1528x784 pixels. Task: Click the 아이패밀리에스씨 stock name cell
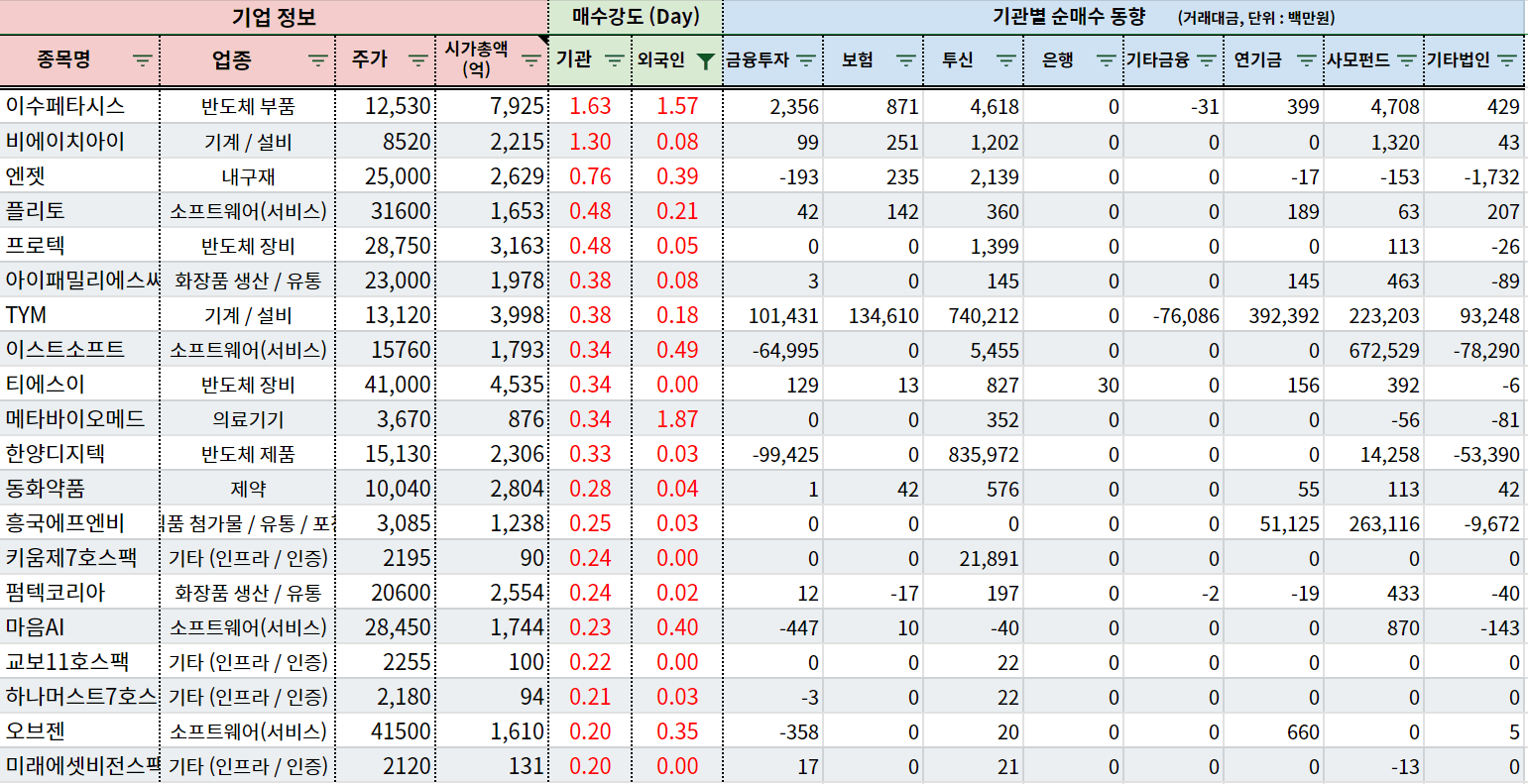[x=79, y=280]
